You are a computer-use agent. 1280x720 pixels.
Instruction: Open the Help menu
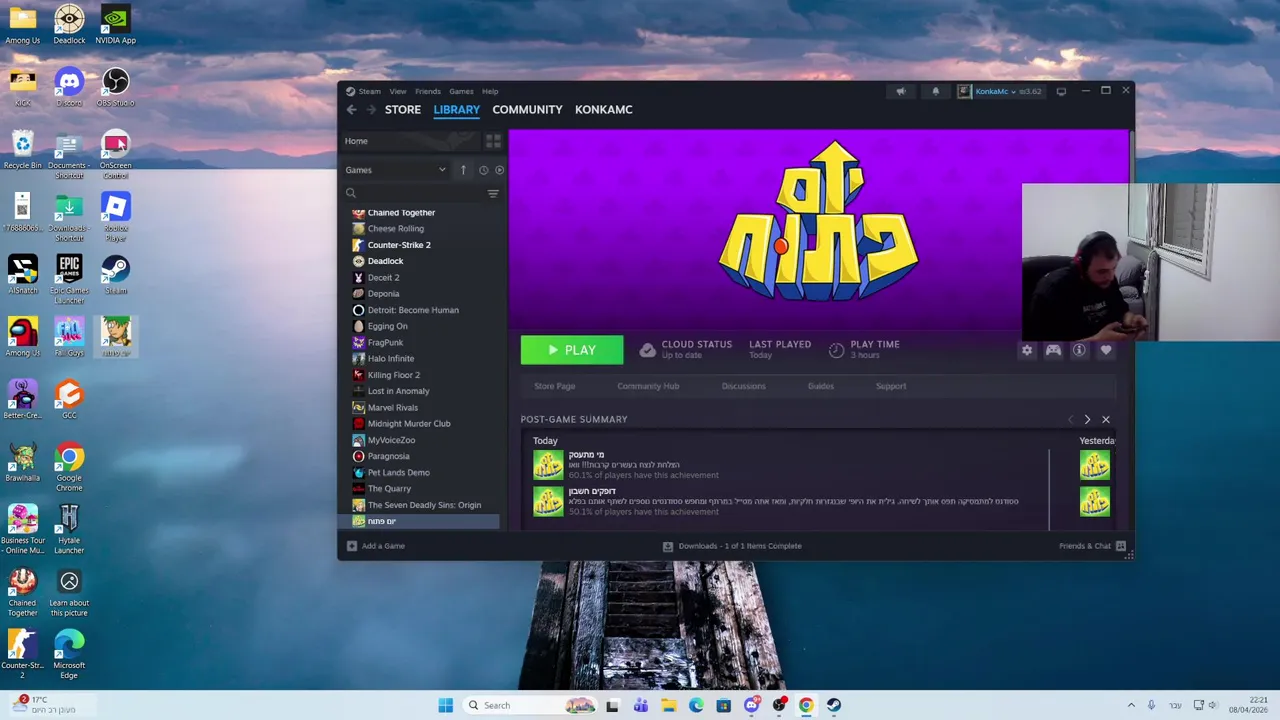click(490, 91)
